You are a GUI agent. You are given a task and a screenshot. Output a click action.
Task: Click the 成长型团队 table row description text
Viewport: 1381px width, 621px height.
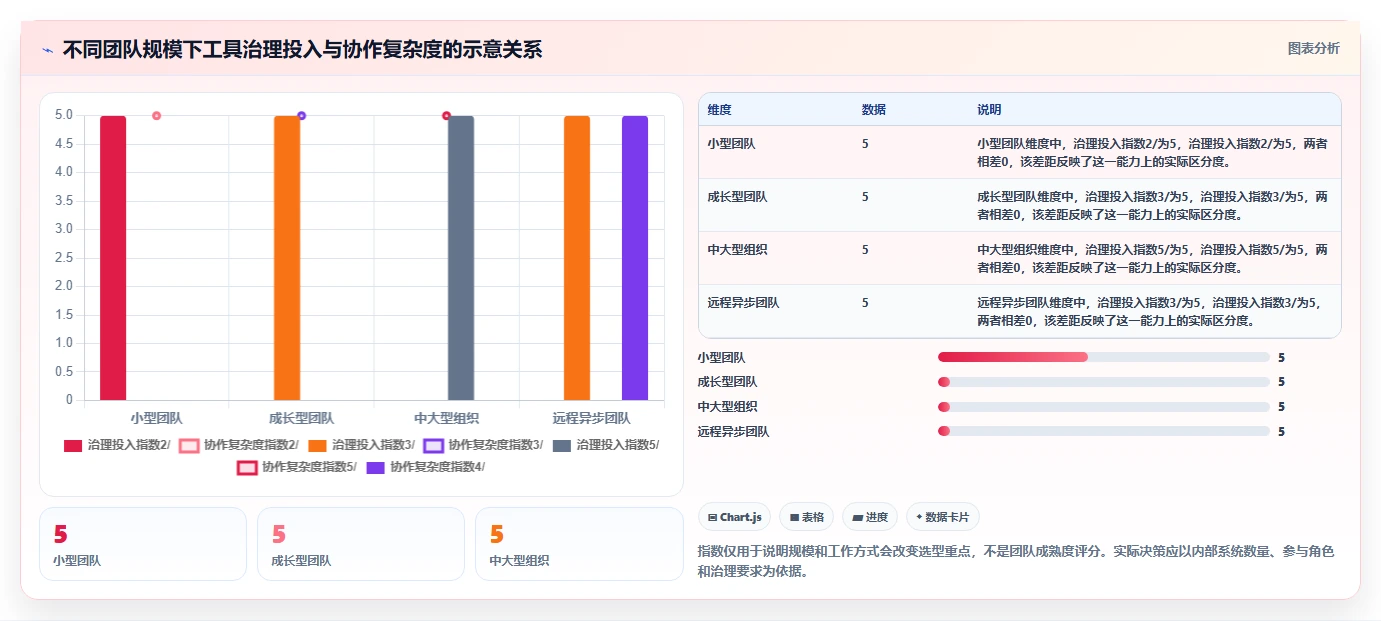click(1152, 205)
